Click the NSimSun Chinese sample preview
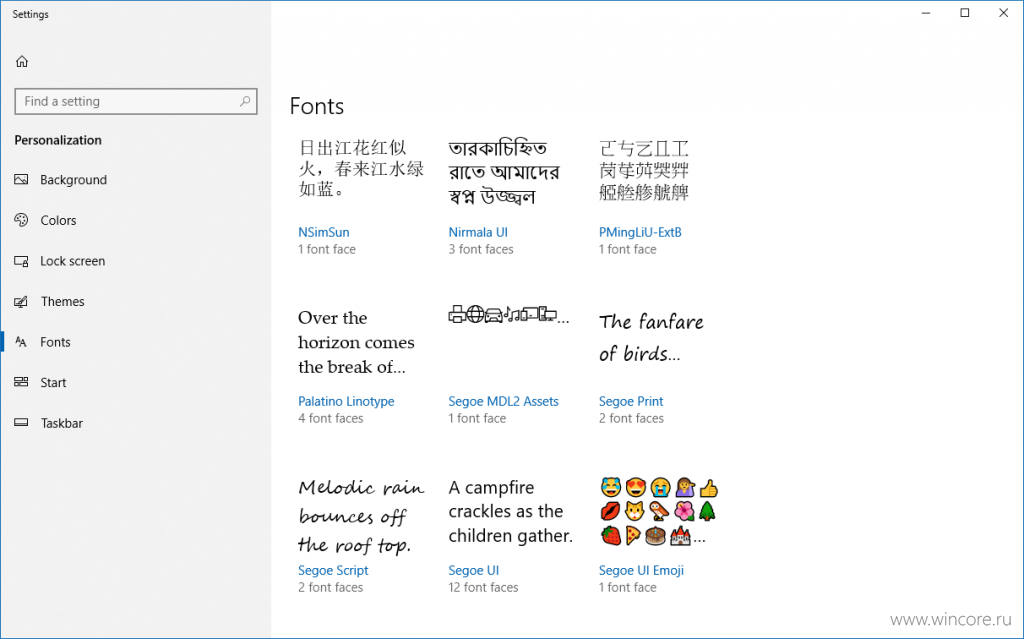The height and width of the screenshot is (639, 1024). (x=360, y=168)
